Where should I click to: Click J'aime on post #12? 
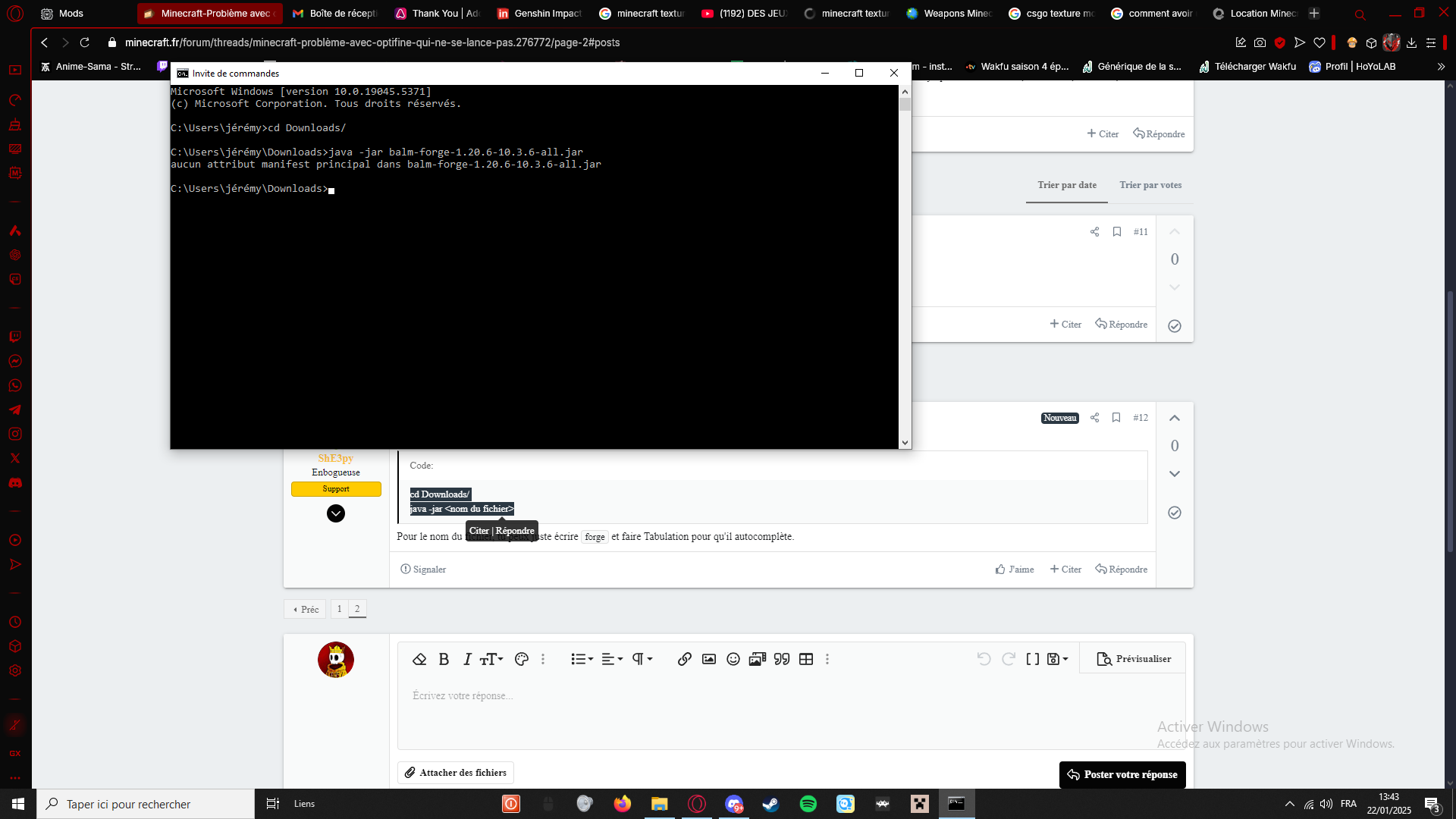click(x=1015, y=570)
